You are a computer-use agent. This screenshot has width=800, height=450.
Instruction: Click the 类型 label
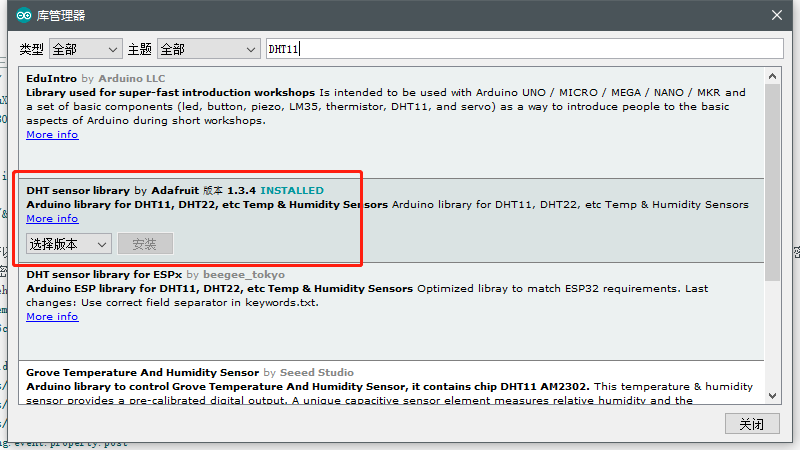point(32,49)
